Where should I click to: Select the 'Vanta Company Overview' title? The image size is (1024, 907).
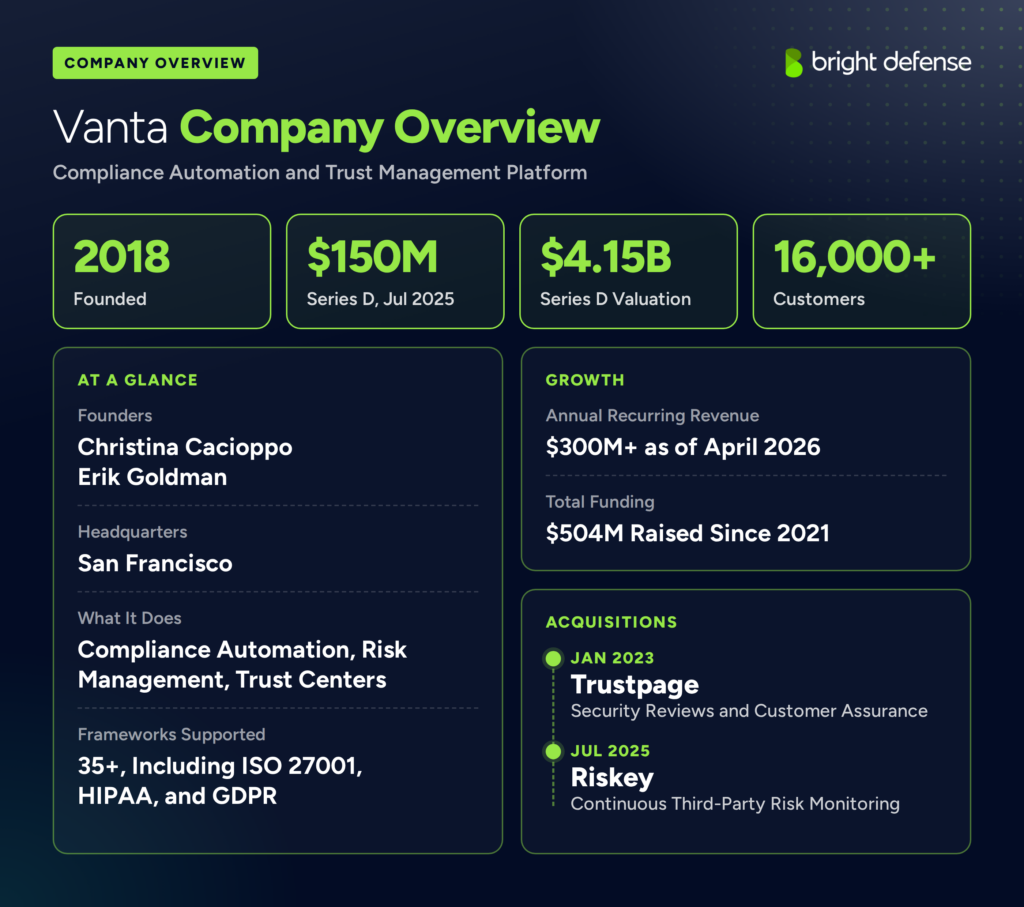click(x=326, y=127)
